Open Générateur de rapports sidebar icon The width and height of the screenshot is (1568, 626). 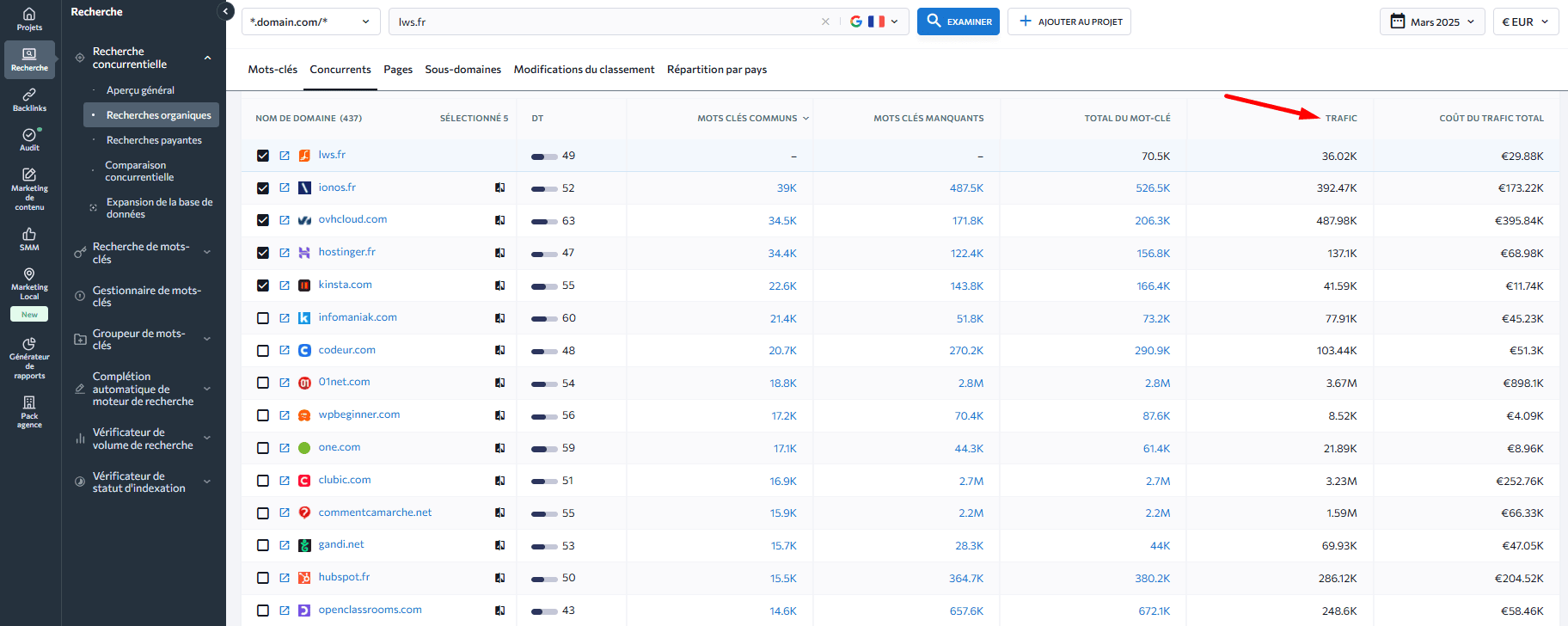(x=29, y=358)
